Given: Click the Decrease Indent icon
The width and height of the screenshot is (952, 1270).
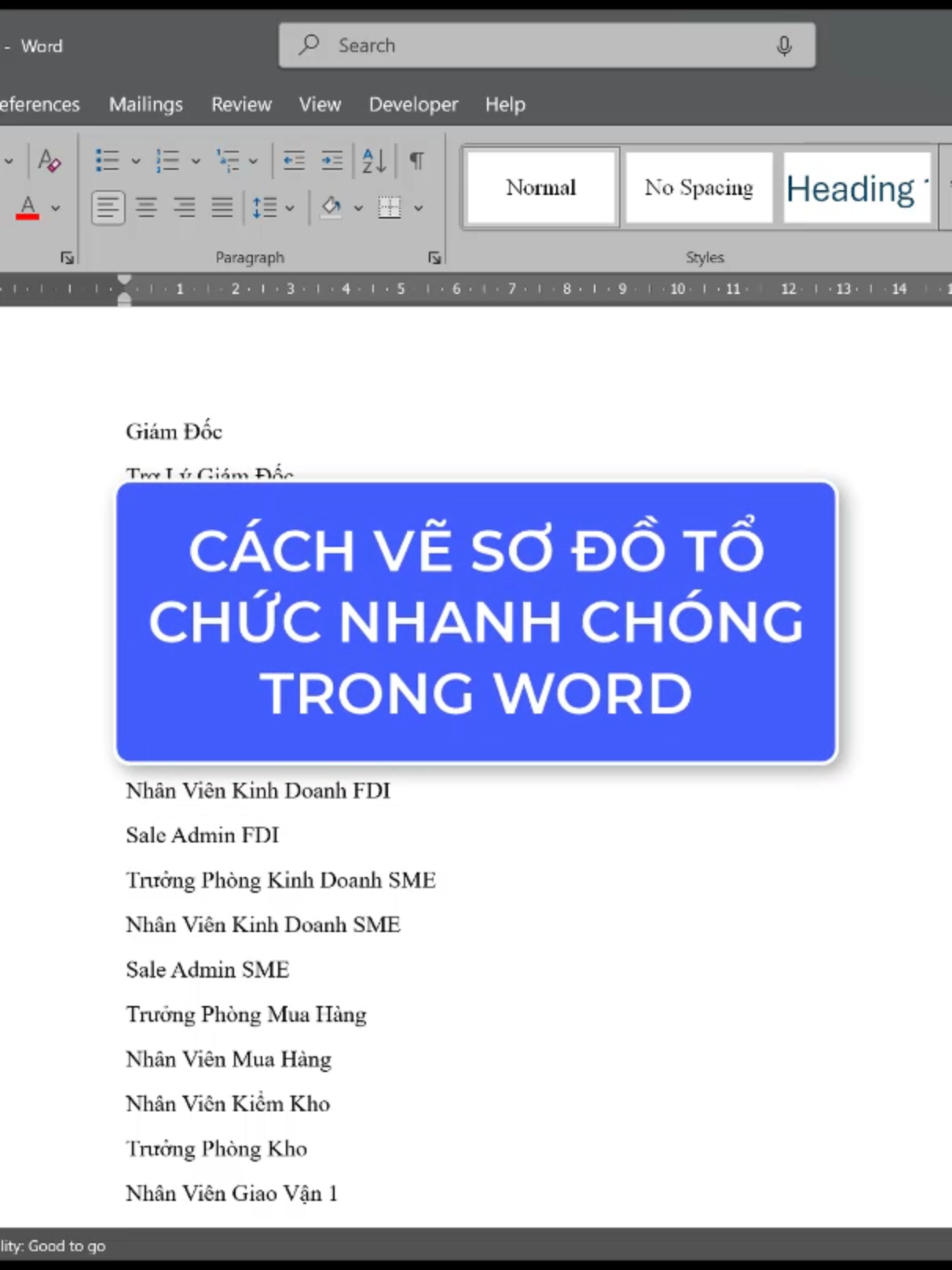Looking at the screenshot, I should coord(294,161).
